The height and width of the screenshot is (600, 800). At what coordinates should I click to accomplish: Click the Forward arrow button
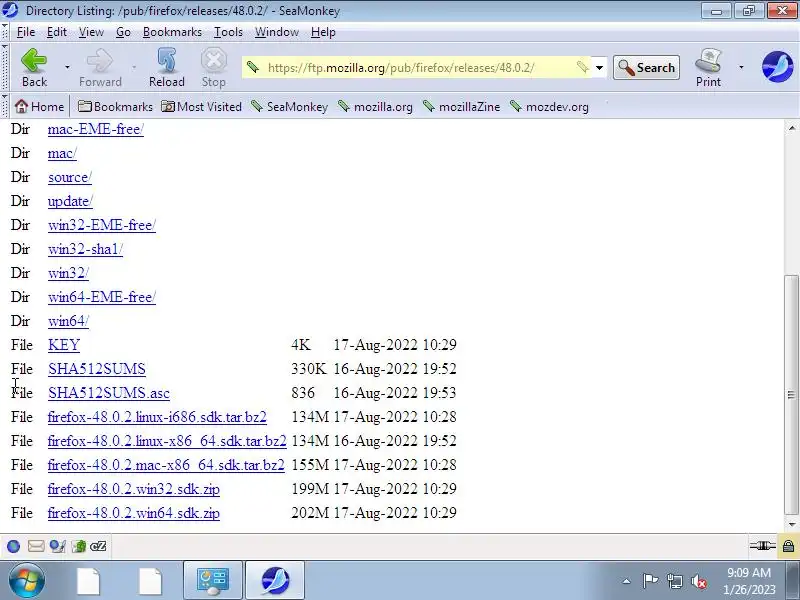click(100, 67)
